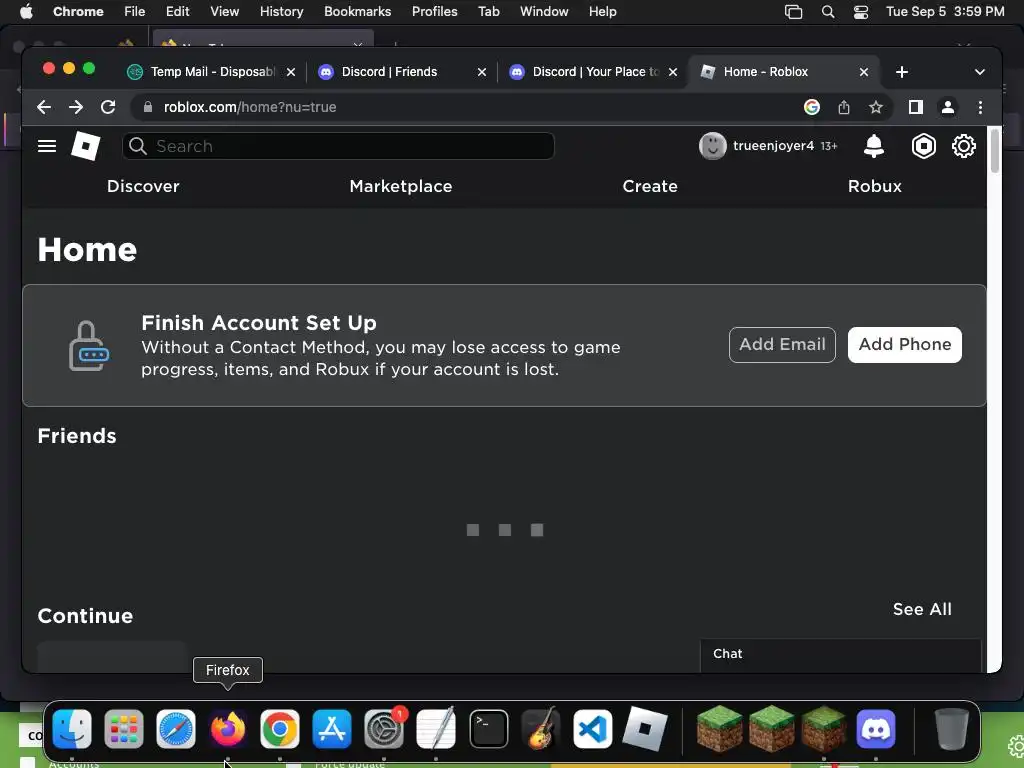Open Finder from the Dock

[72, 728]
